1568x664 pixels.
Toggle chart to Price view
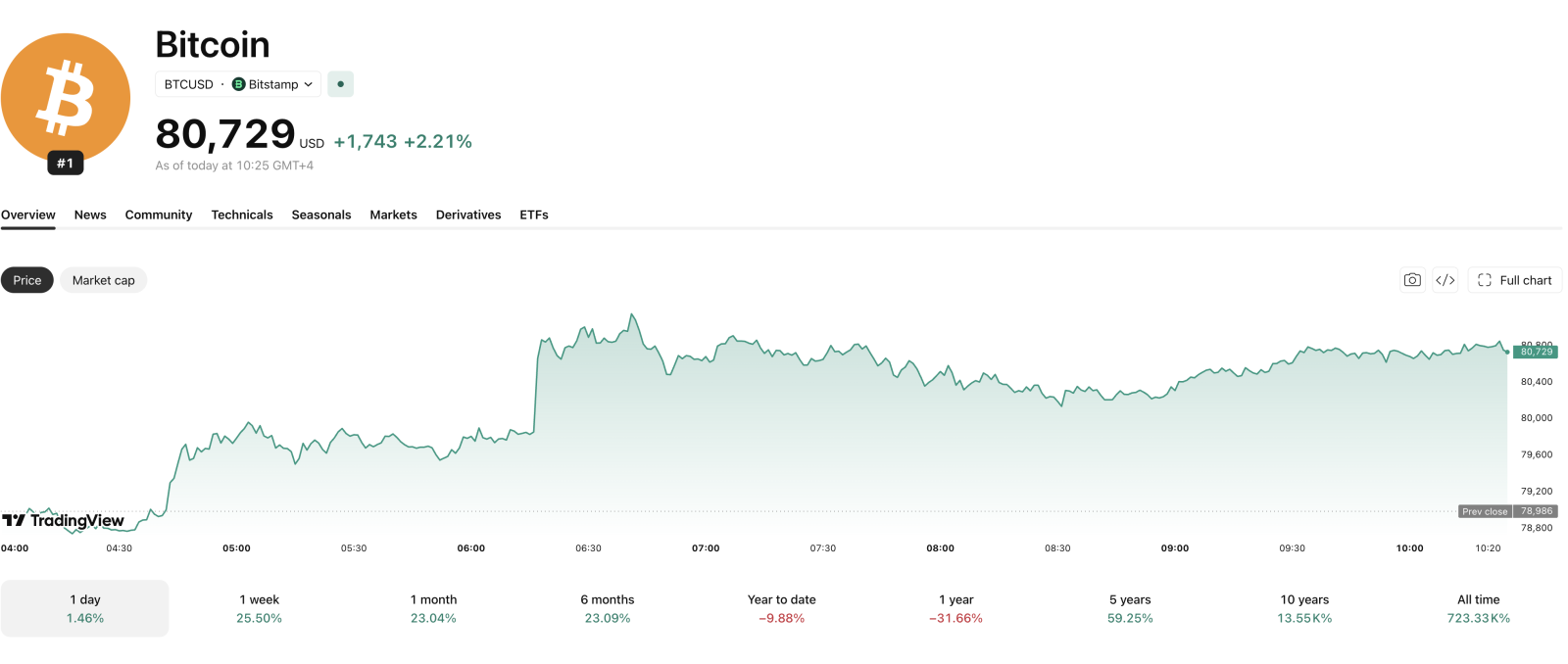tap(27, 280)
